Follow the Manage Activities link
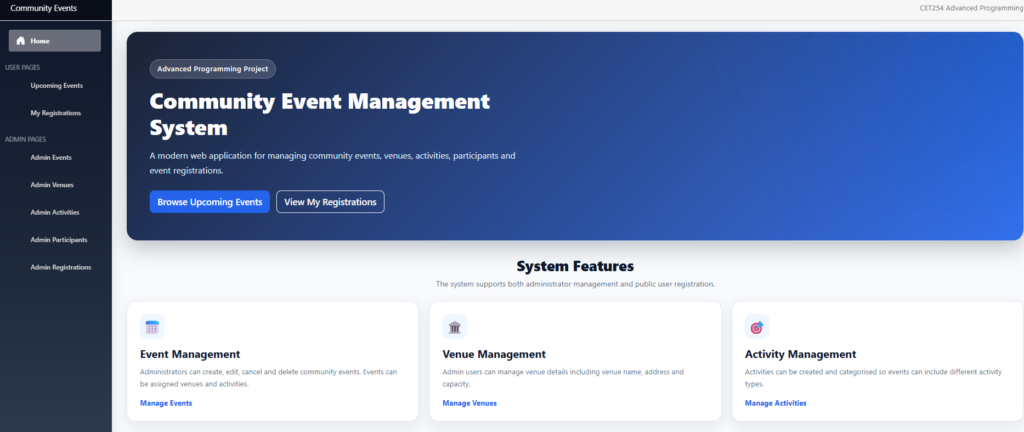Image resolution: width=1024 pixels, height=432 pixels. (775, 403)
